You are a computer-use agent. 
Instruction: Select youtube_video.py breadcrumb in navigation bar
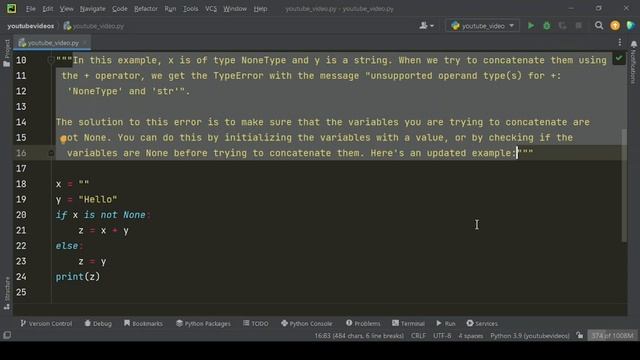coord(94,26)
